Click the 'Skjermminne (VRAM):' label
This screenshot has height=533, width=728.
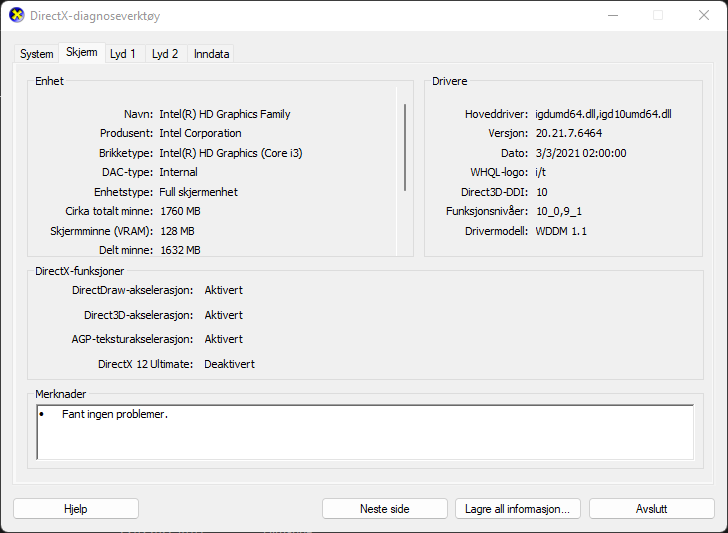click(102, 231)
